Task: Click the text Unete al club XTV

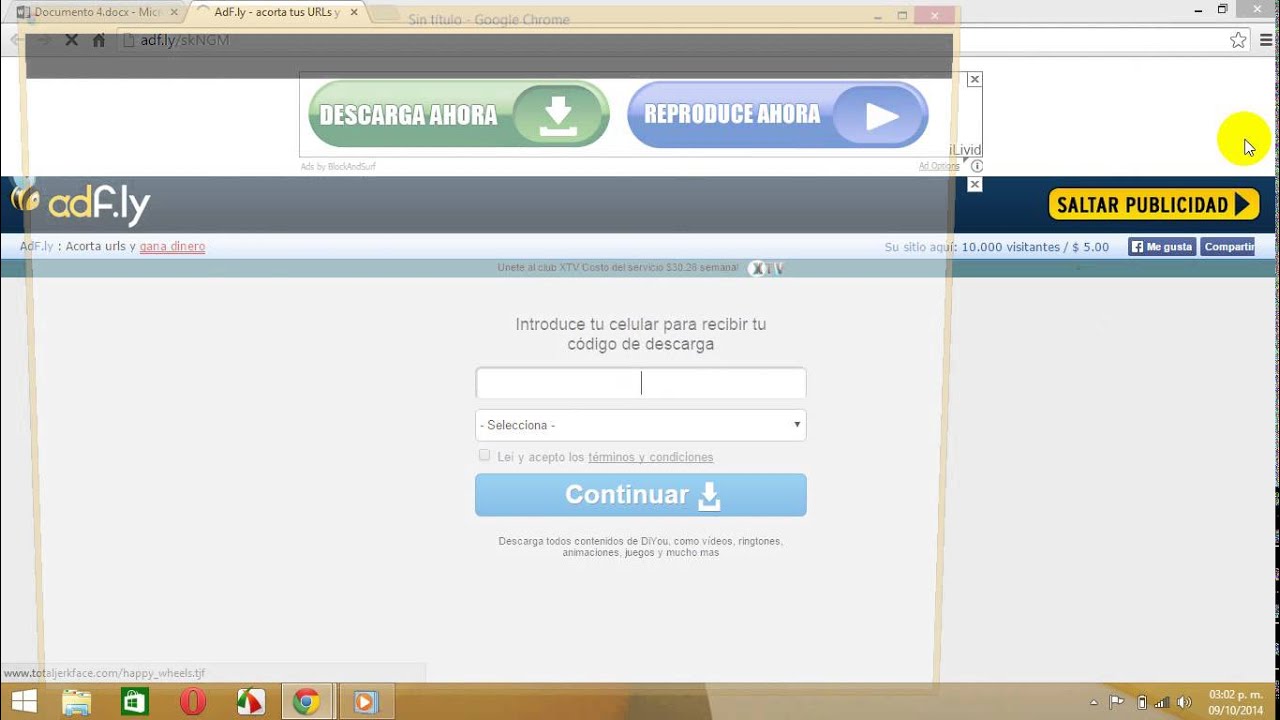Action: (540, 268)
